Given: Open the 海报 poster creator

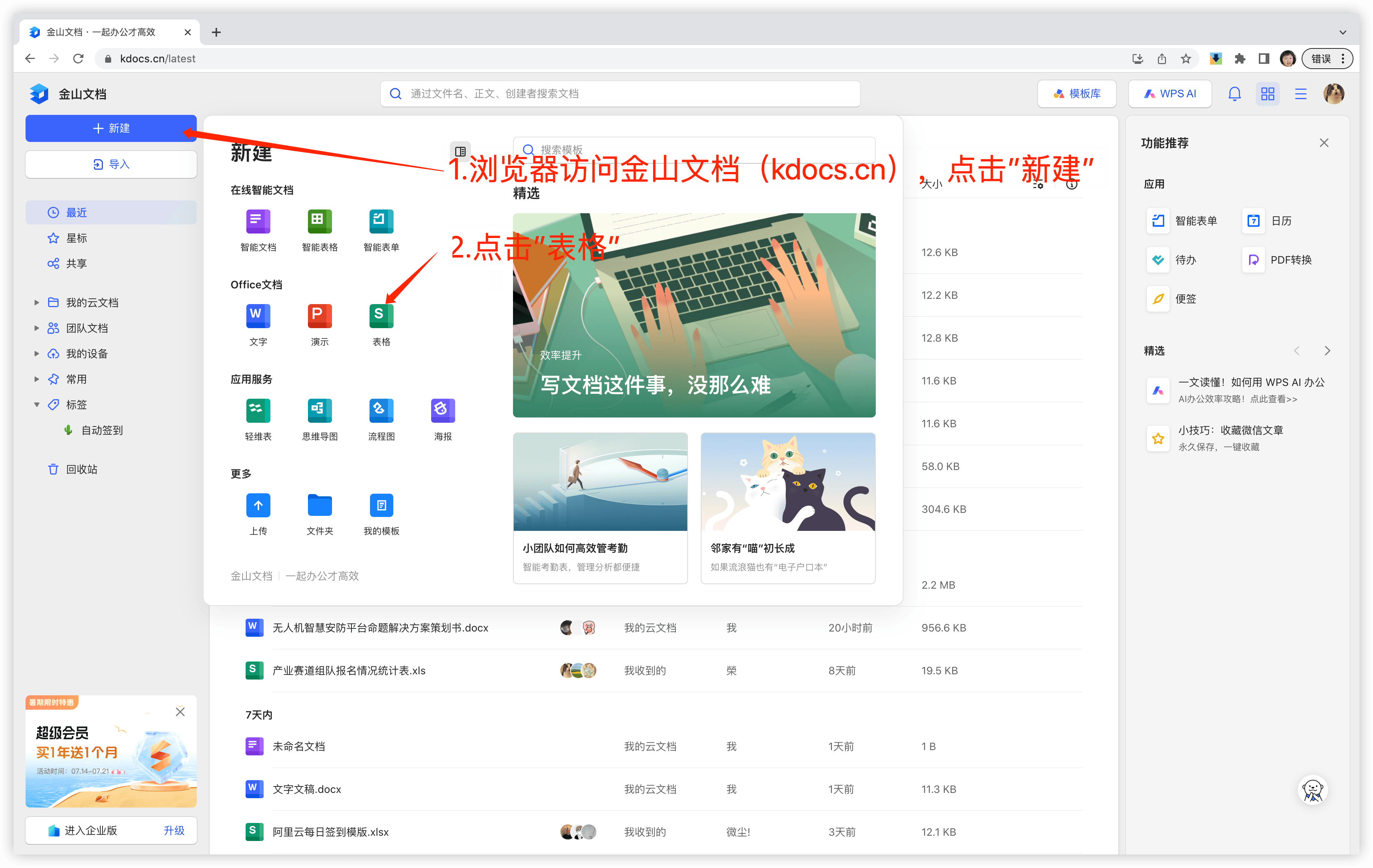Looking at the screenshot, I should coord(442,410).
